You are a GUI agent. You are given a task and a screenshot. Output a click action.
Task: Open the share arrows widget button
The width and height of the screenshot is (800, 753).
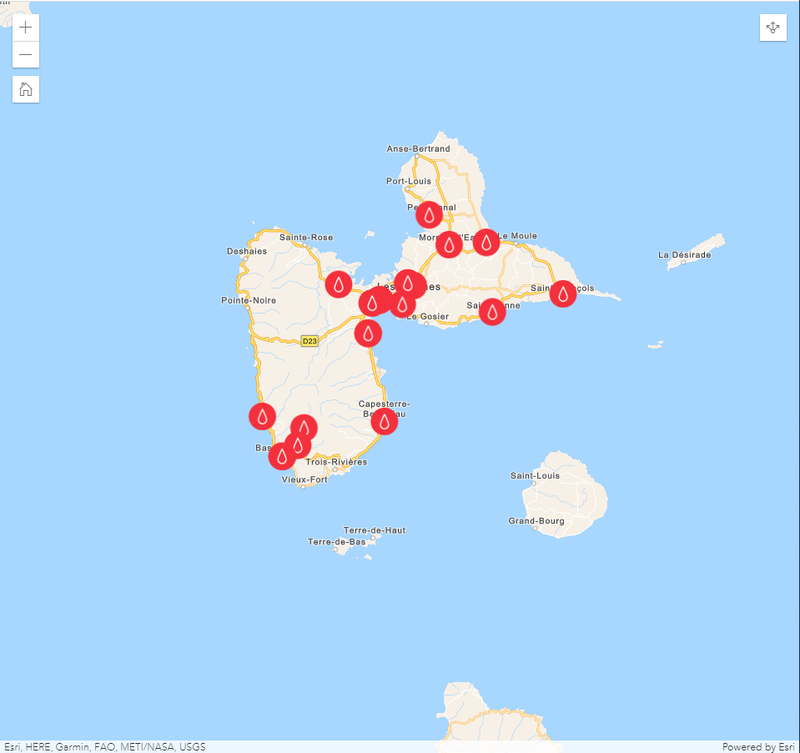[x=773, y=28]
